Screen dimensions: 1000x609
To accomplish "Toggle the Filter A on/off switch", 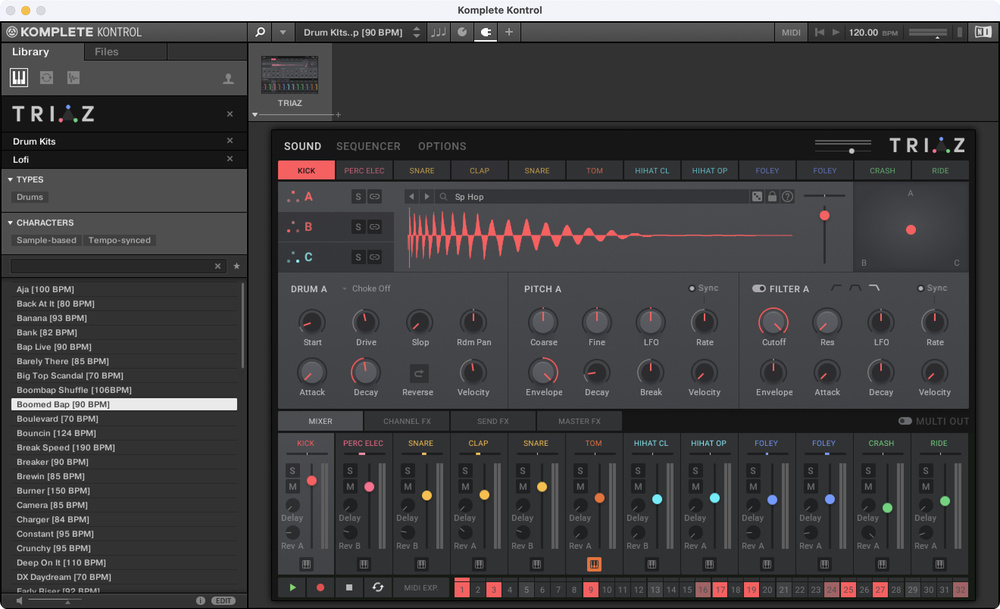I will click(758, 289).
